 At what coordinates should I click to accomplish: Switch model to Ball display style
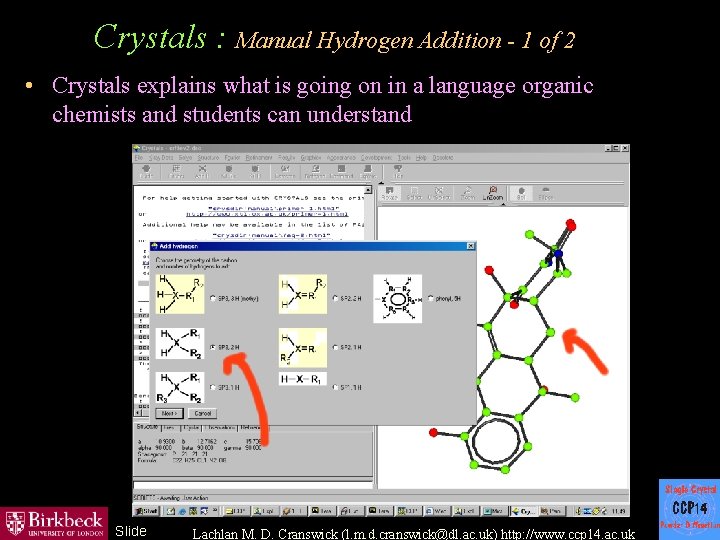521,193
